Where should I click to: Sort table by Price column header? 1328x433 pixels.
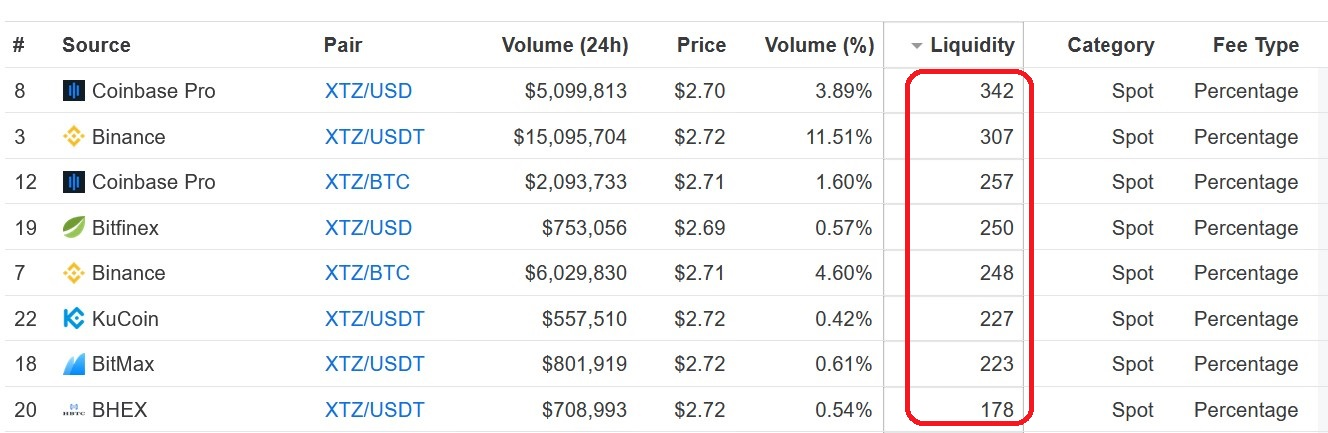coord(701,45)
